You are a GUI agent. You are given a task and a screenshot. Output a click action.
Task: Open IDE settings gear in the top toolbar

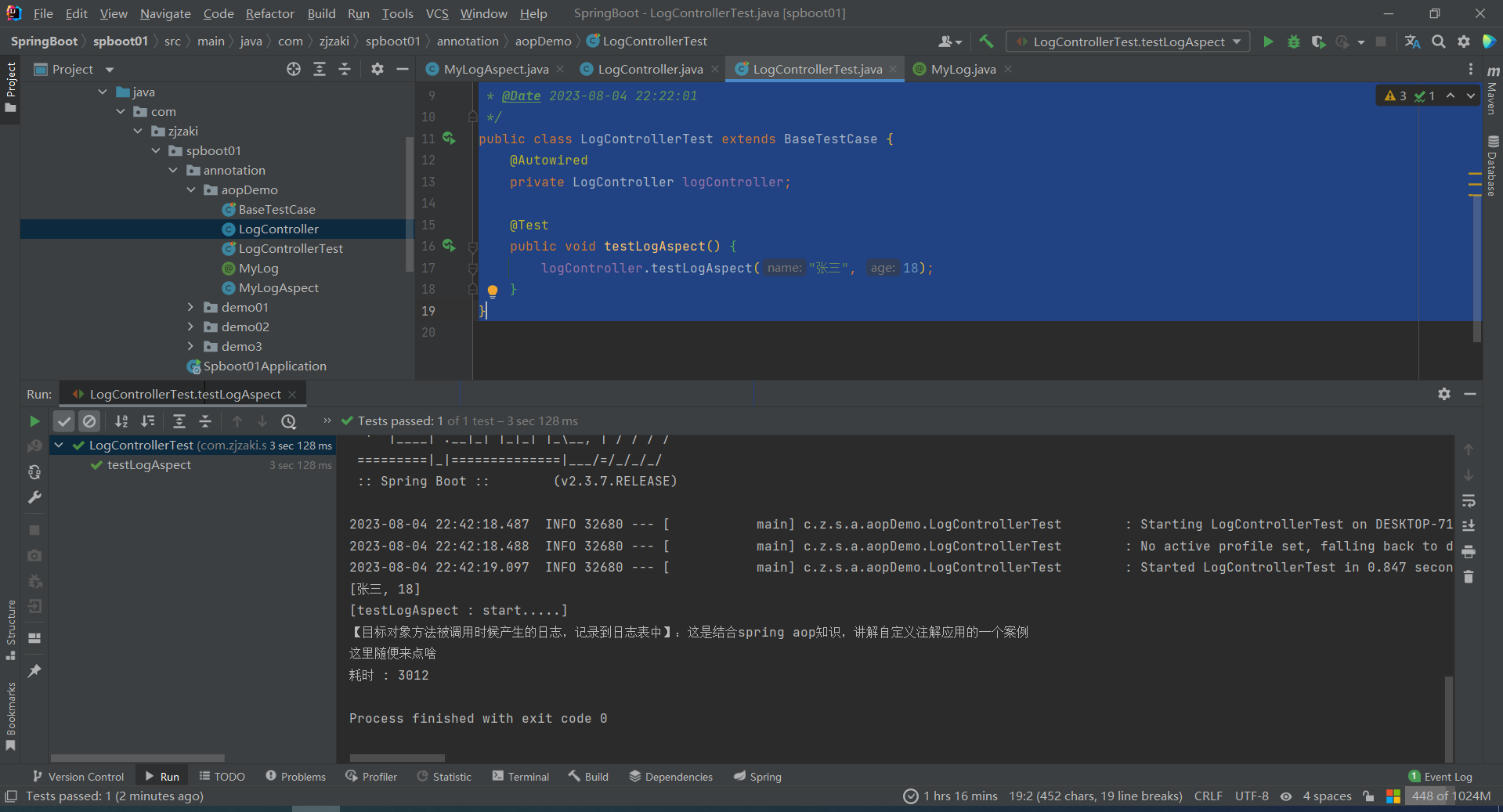[1464, 42]
